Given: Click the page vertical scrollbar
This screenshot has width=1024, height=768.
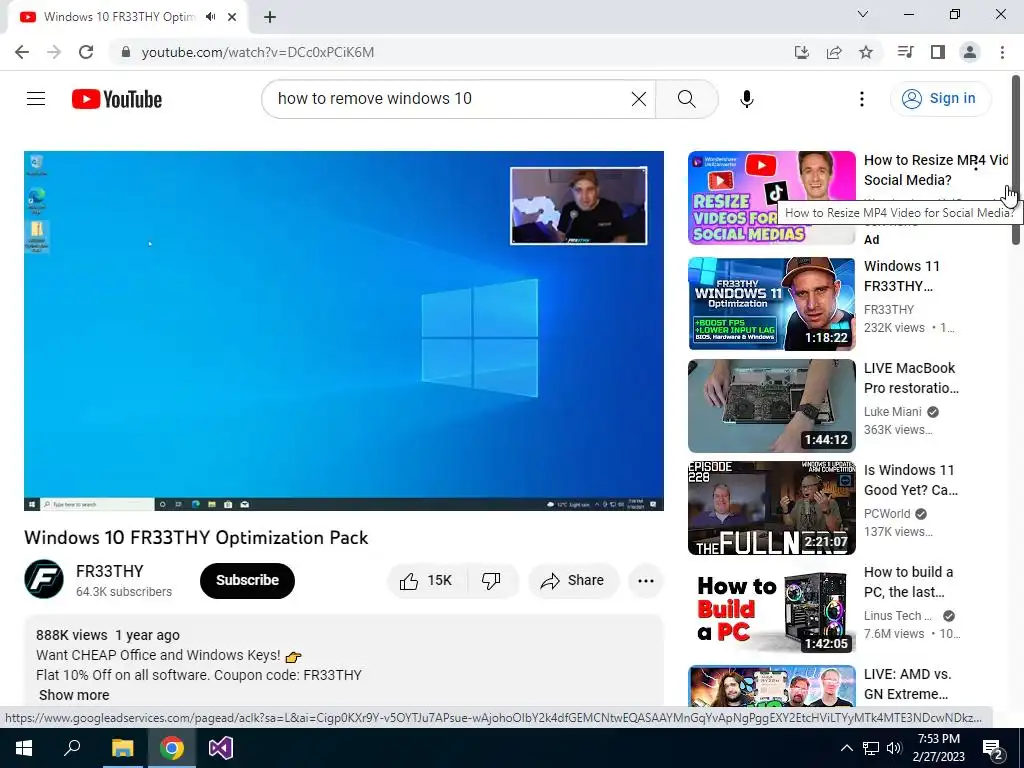Looking at the screenshot, I should (1016, 160).
